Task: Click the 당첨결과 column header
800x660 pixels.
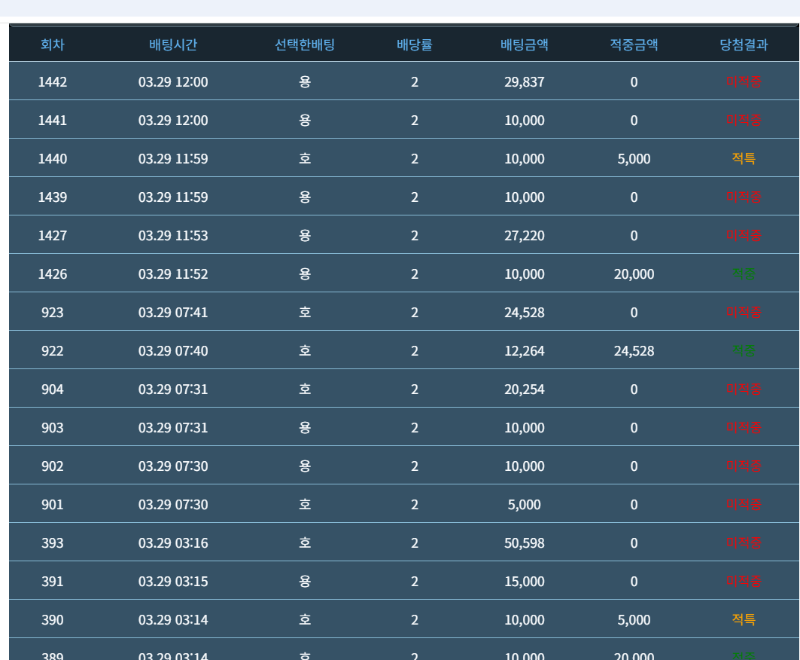Action: [x=743, y=45]
